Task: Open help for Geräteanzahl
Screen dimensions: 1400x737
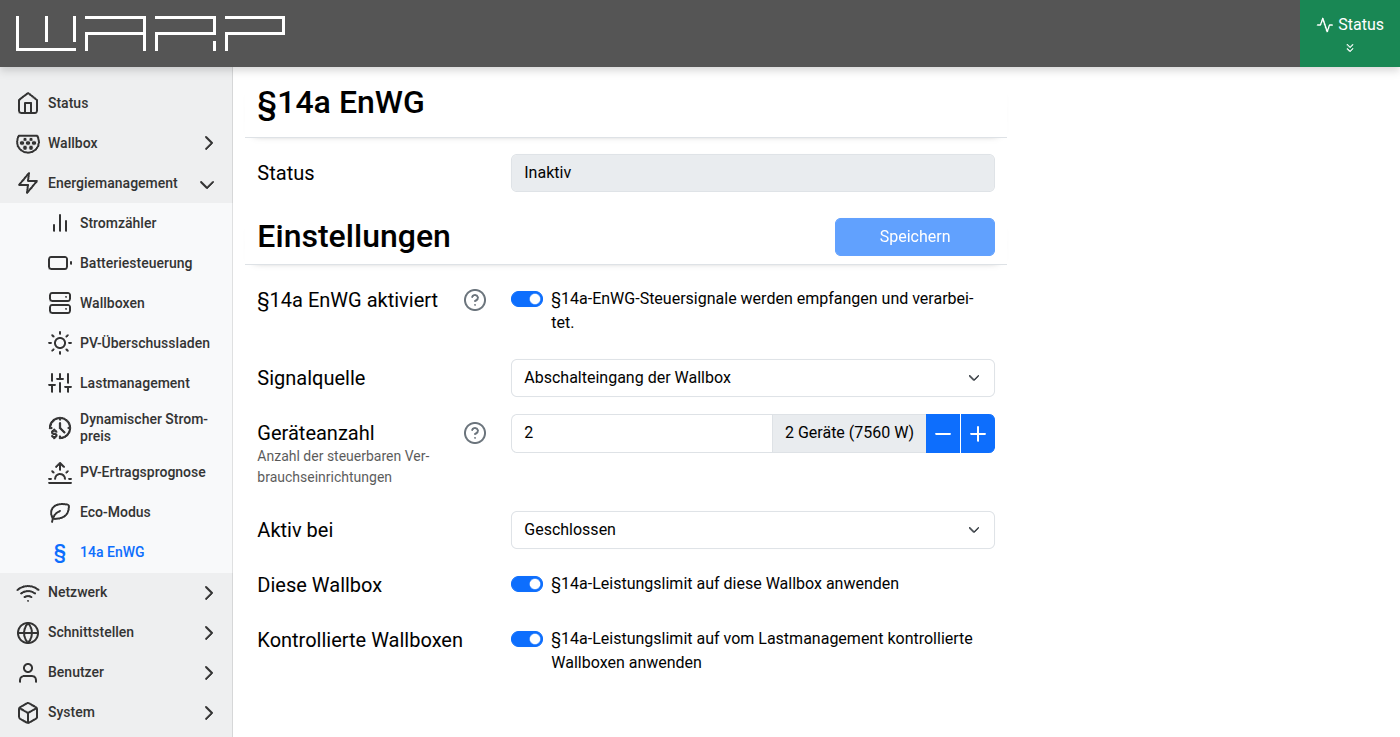Action: point(475,433)
